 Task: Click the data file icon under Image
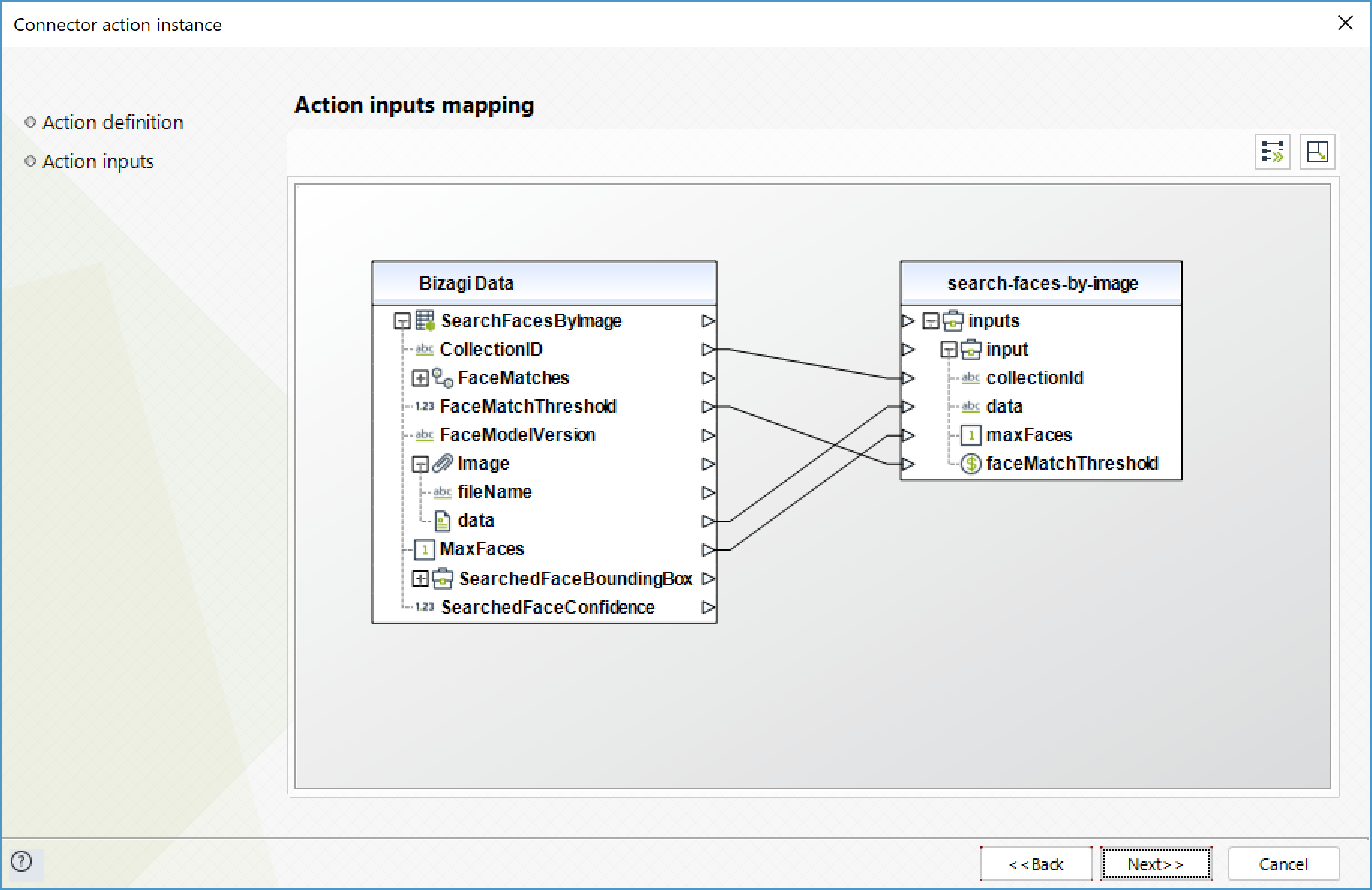(443, 521)
